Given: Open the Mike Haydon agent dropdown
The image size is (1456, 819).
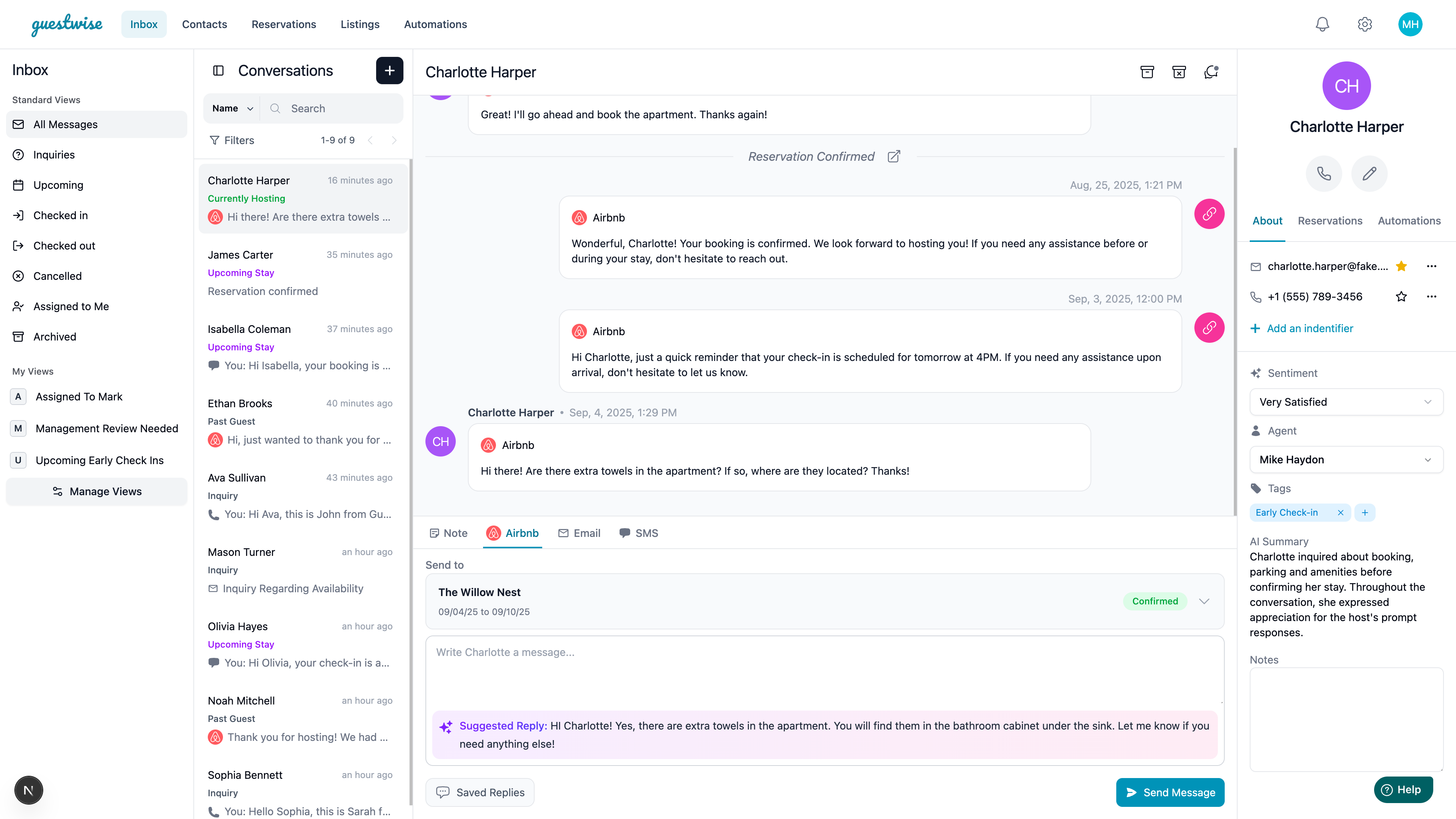Looking at the screenshot, I should (1346, 460).
